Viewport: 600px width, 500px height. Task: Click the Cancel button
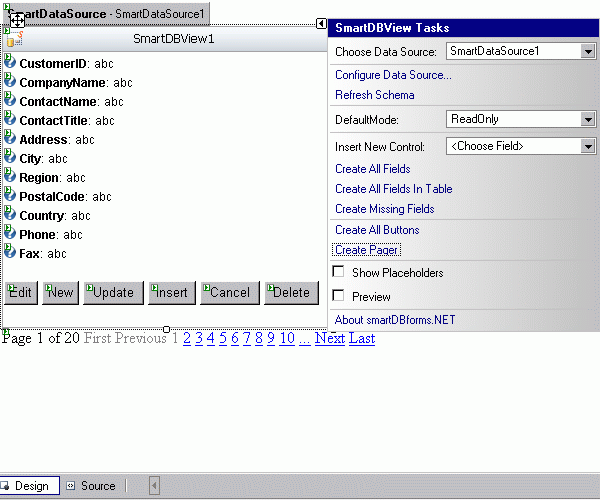pos(230,293)
